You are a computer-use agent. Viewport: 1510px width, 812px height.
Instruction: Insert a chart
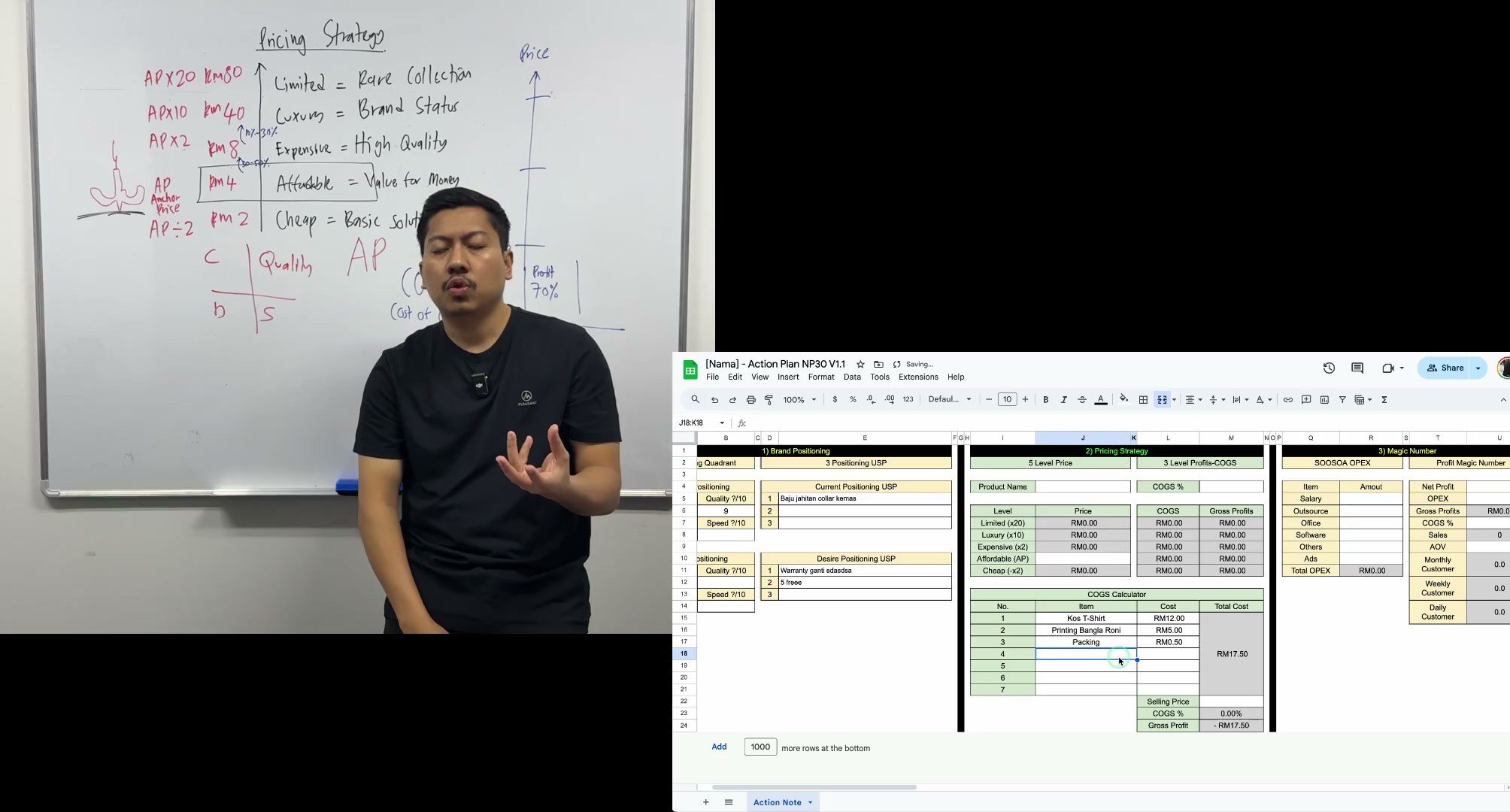pyautogui.click(x=1324, y=400)
